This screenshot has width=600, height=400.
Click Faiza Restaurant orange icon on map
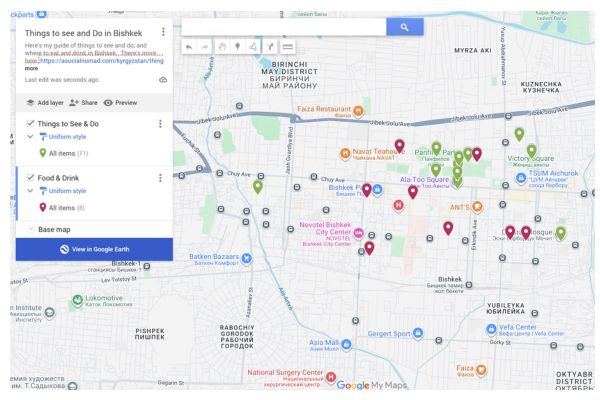click(358, 111)
